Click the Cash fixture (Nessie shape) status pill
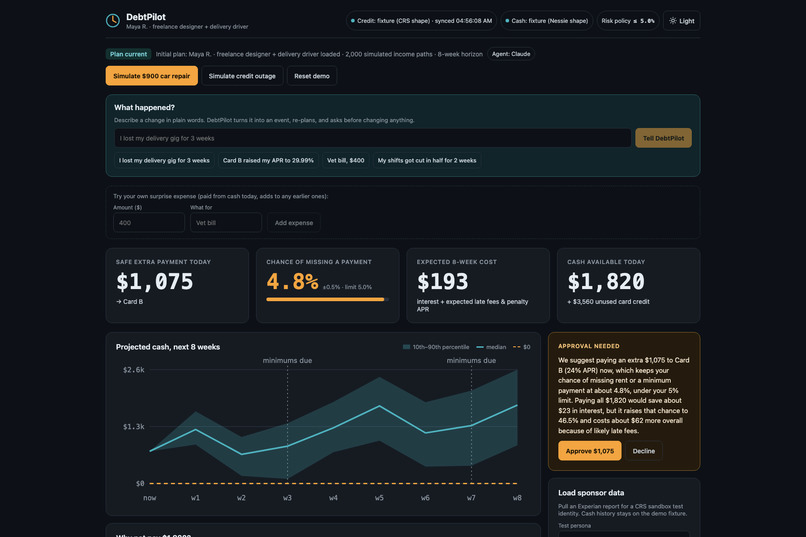Viewport: 806px width, 537px height. coord(546,21)
